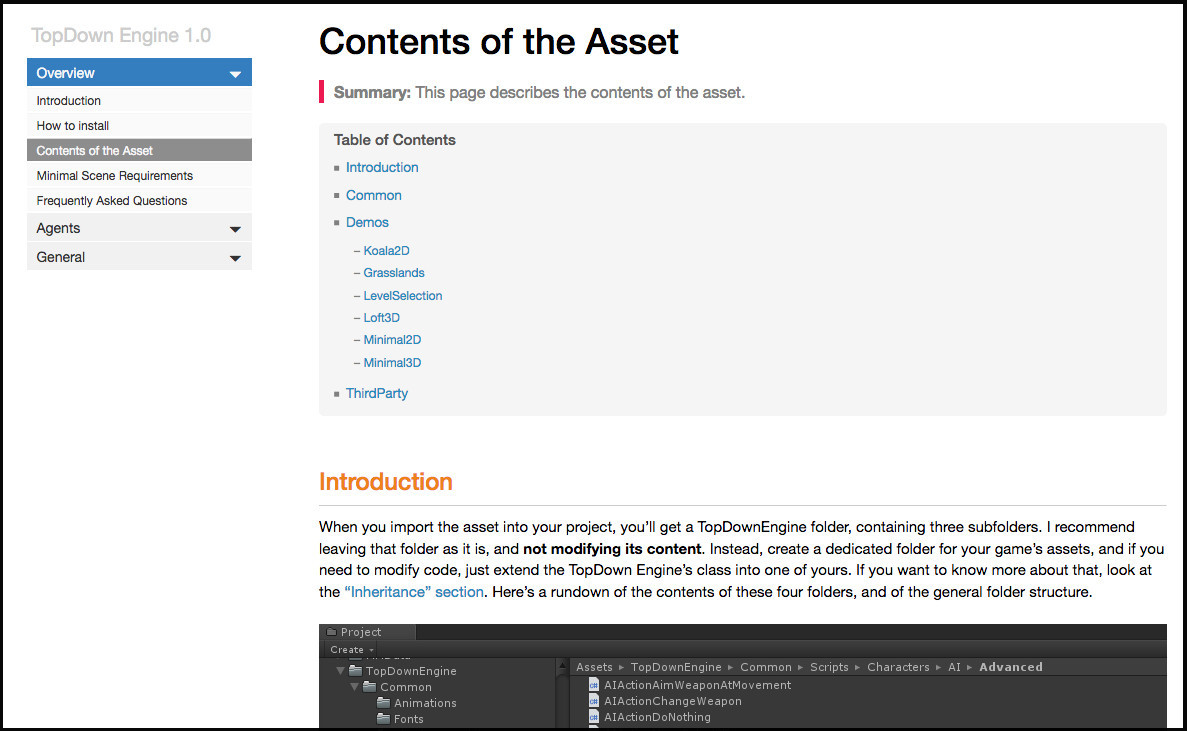
Task: Select the TopDownEngine folder in tree
Action: 411,671
